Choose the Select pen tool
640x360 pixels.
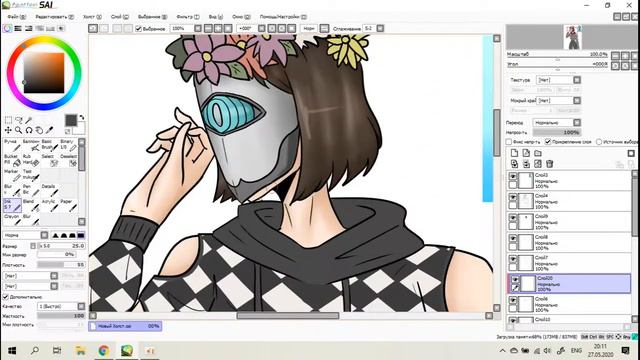49,160
